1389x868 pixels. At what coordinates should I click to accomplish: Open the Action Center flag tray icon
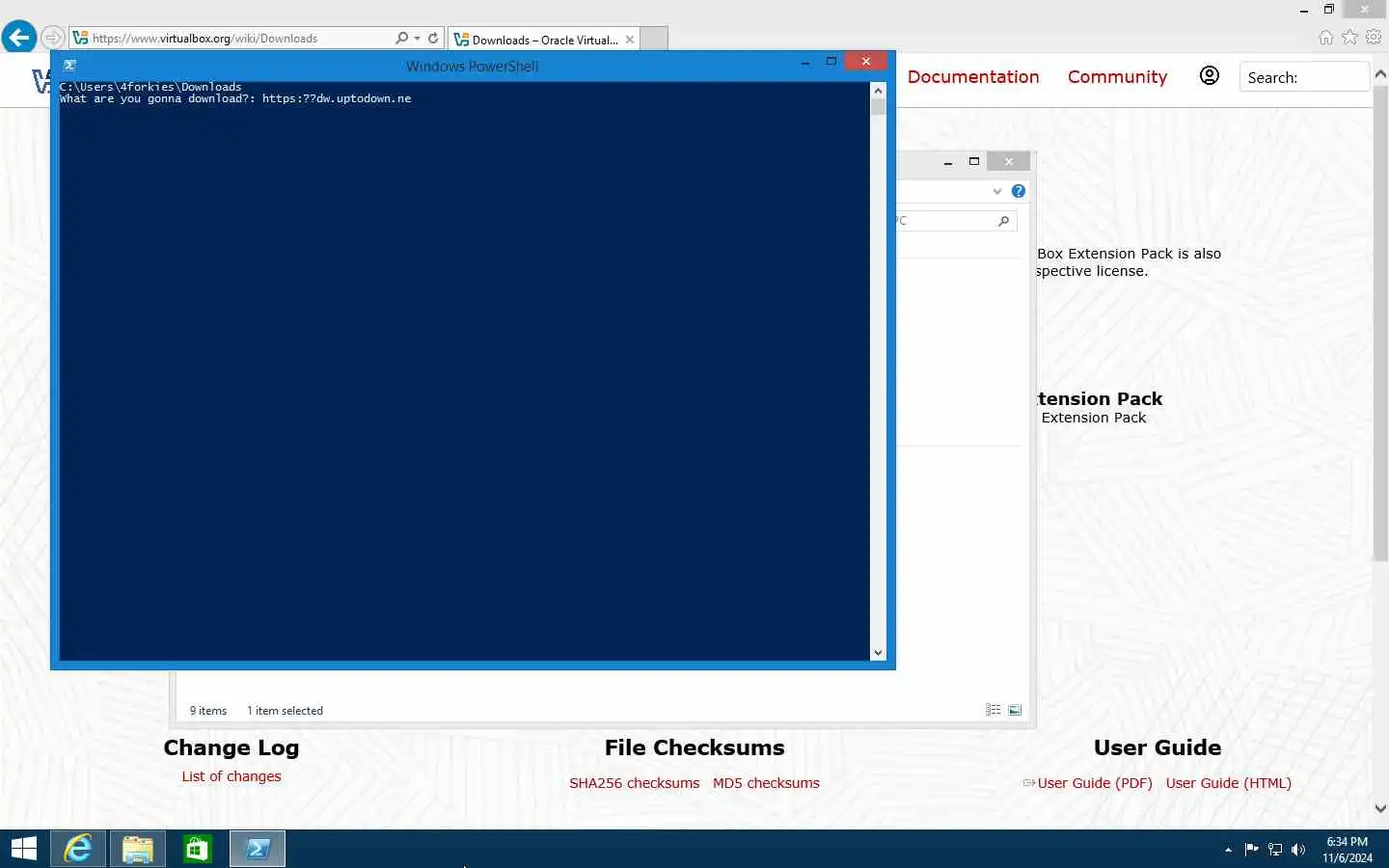pos(1251,850)
